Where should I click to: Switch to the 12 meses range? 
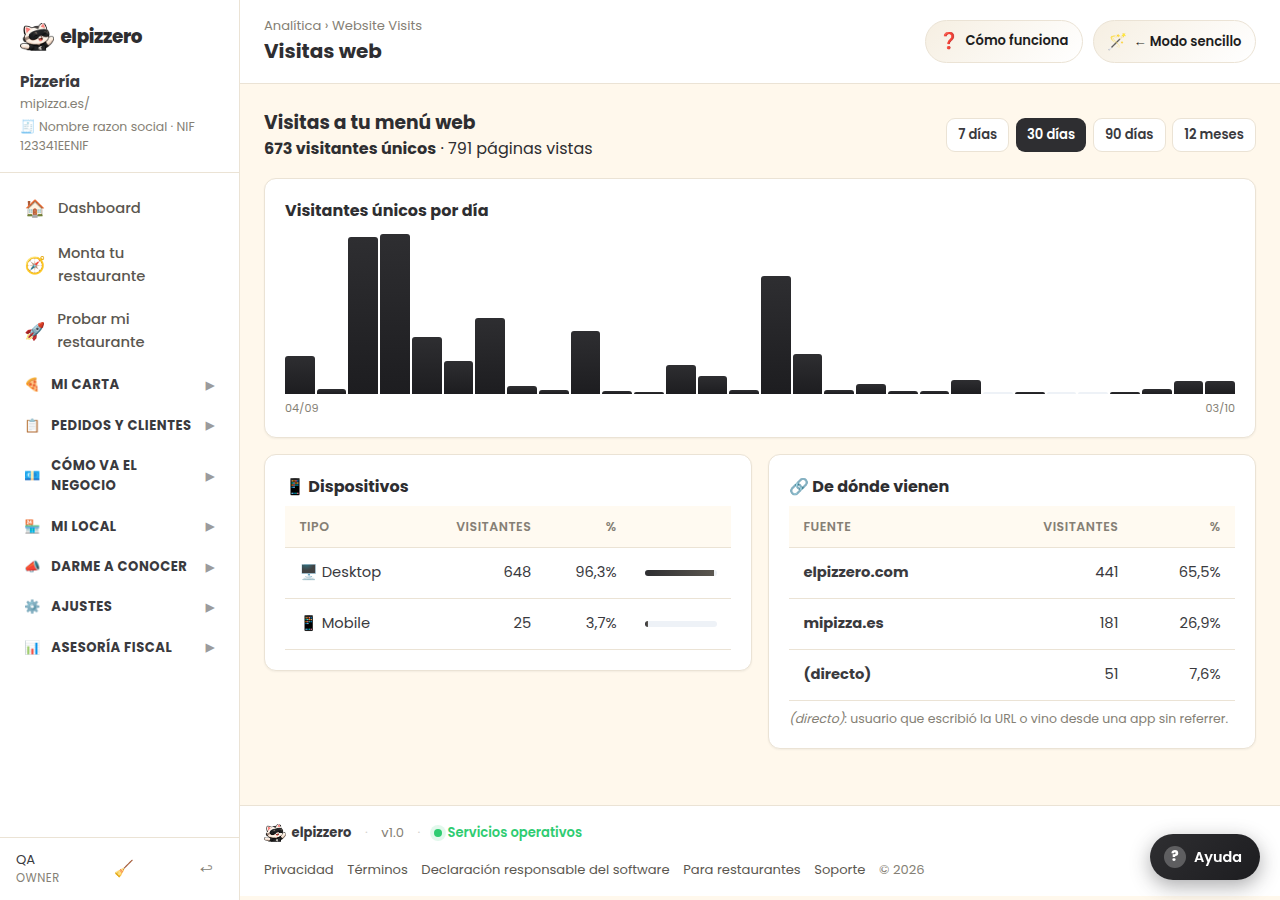(1214, 135)
